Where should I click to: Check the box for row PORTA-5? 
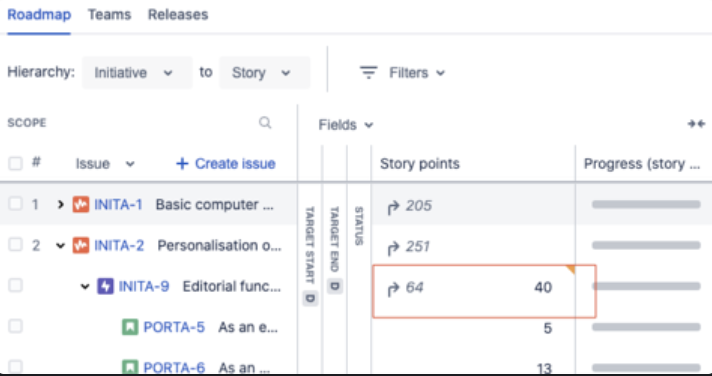coord(15,326)
